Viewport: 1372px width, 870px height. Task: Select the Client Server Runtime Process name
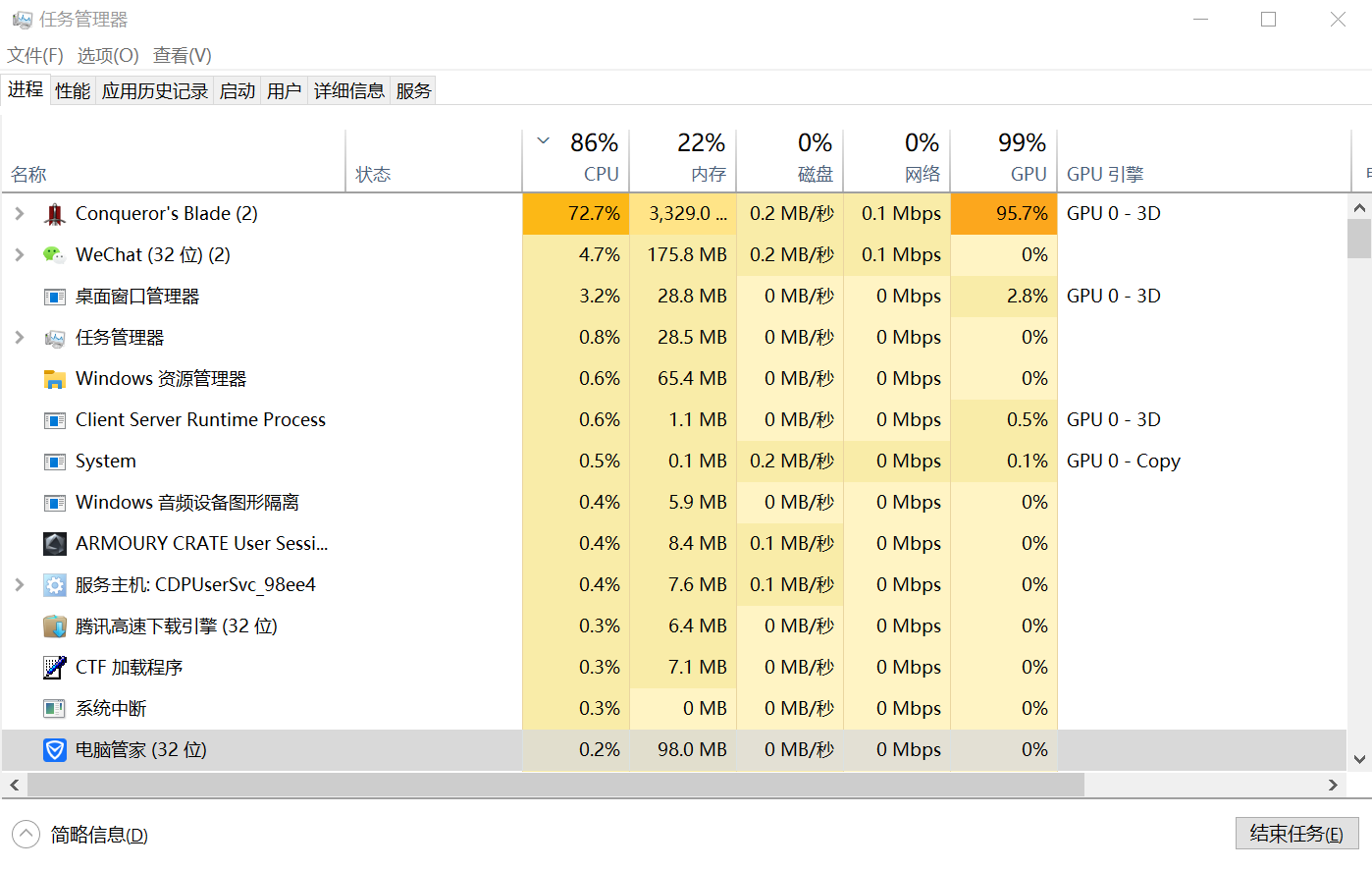(x=200, y=420)
